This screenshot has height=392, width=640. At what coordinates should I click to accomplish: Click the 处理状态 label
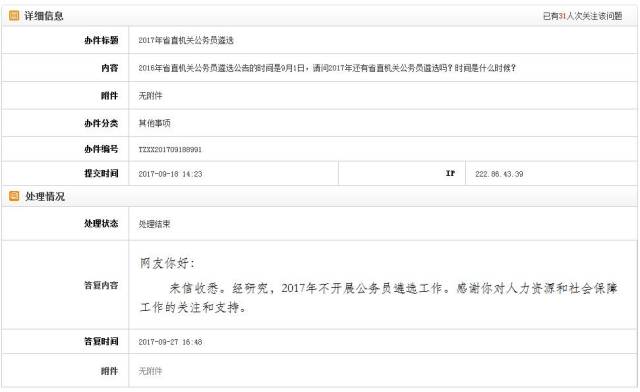[101, 223]
